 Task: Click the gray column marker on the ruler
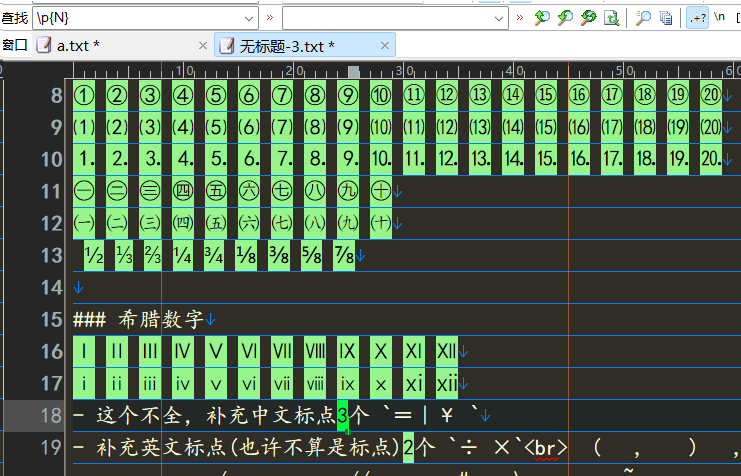(353, 72)
